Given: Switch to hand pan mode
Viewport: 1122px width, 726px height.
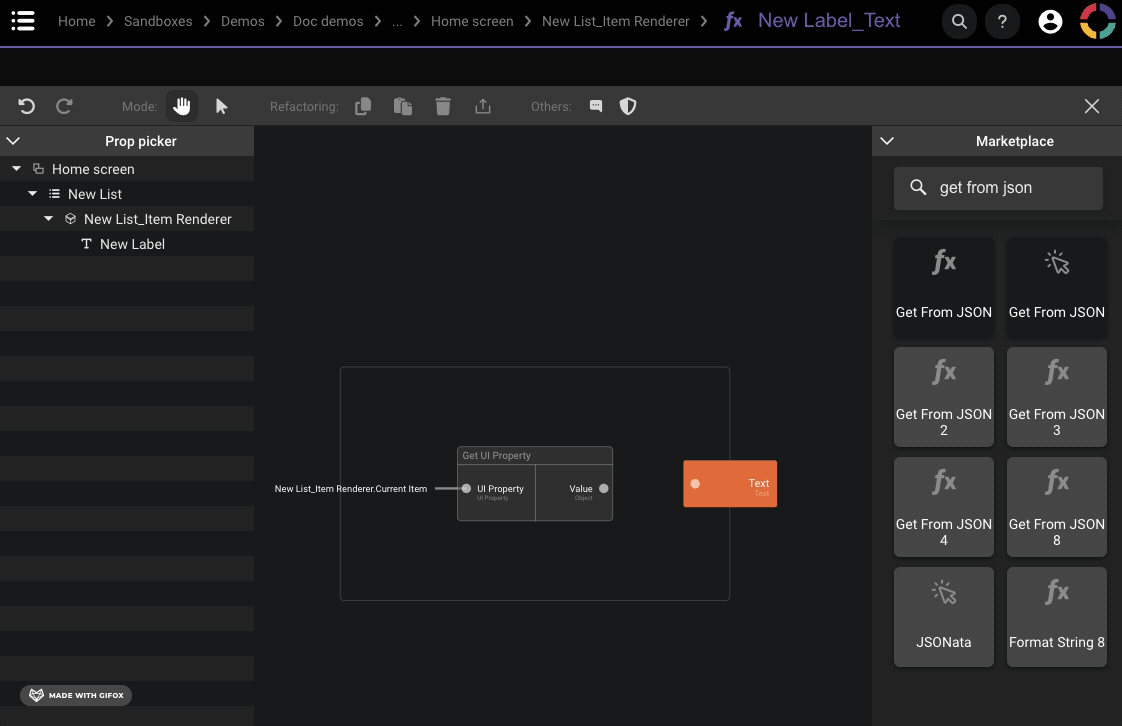Looking at the screenshot, I should (182, 106).
